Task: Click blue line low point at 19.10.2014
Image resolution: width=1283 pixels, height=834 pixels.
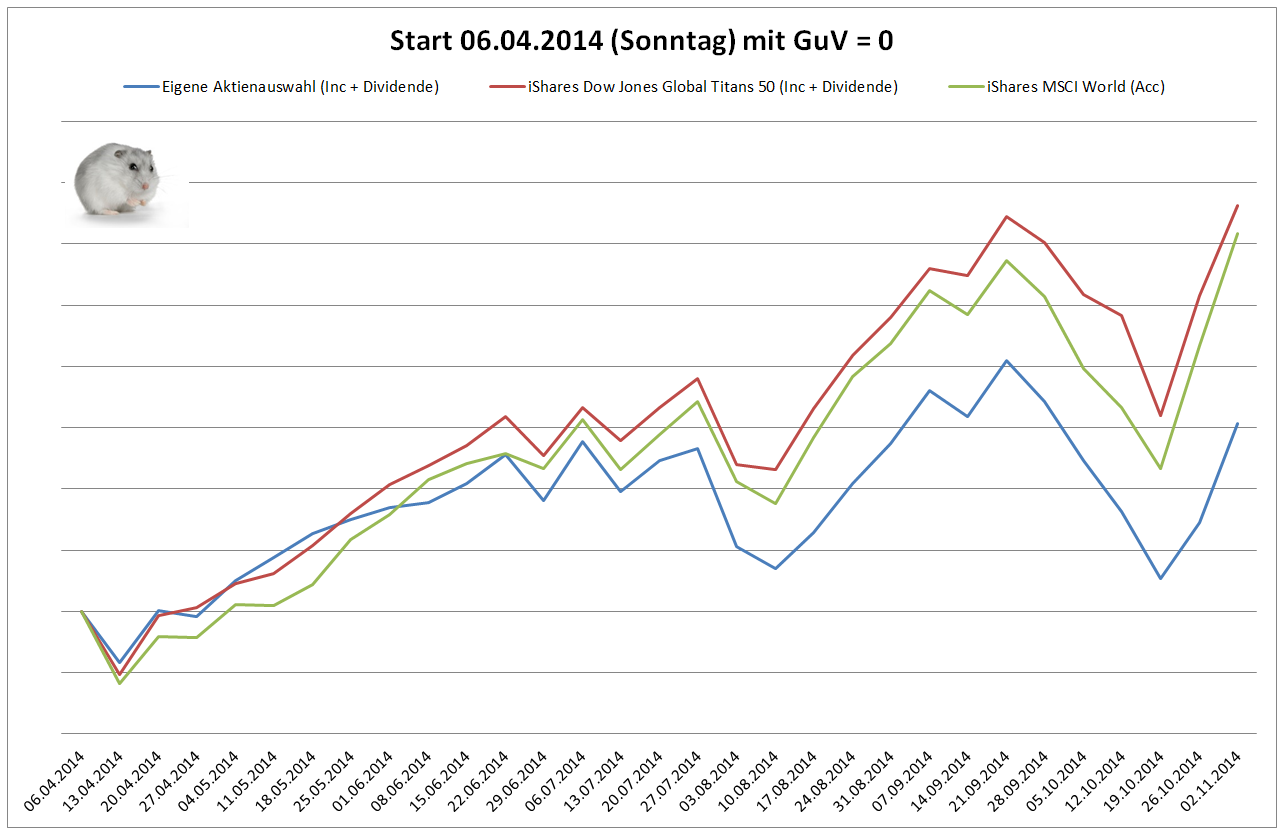Action: (1160, 578)
